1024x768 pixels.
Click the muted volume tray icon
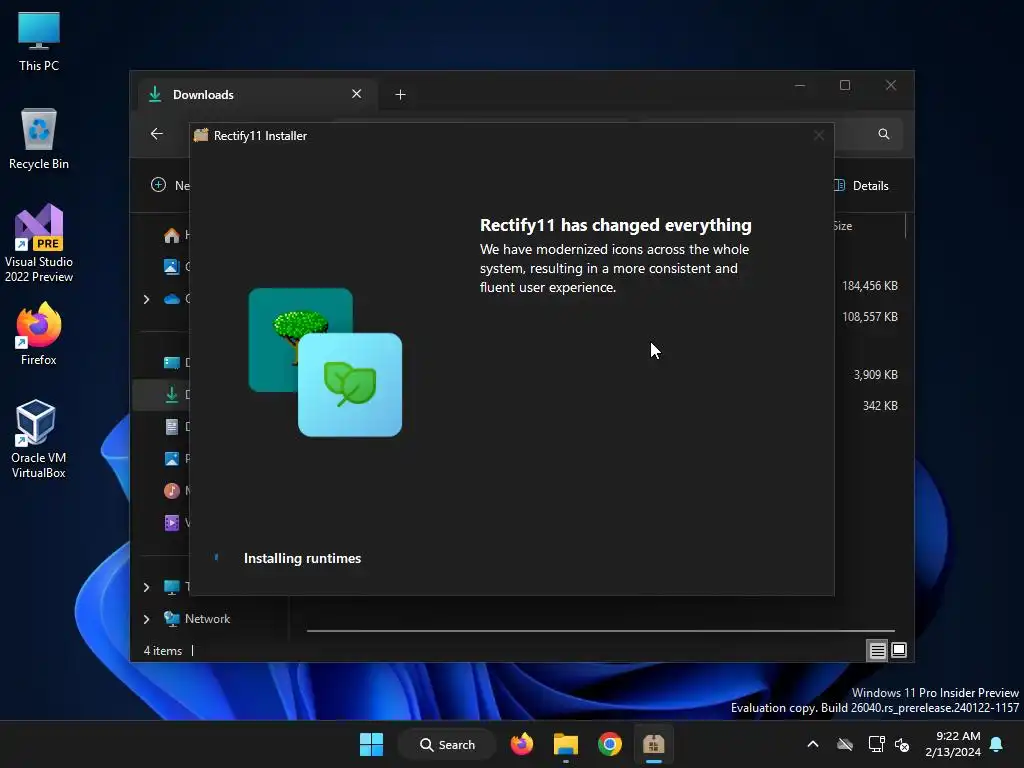(902, 744)
